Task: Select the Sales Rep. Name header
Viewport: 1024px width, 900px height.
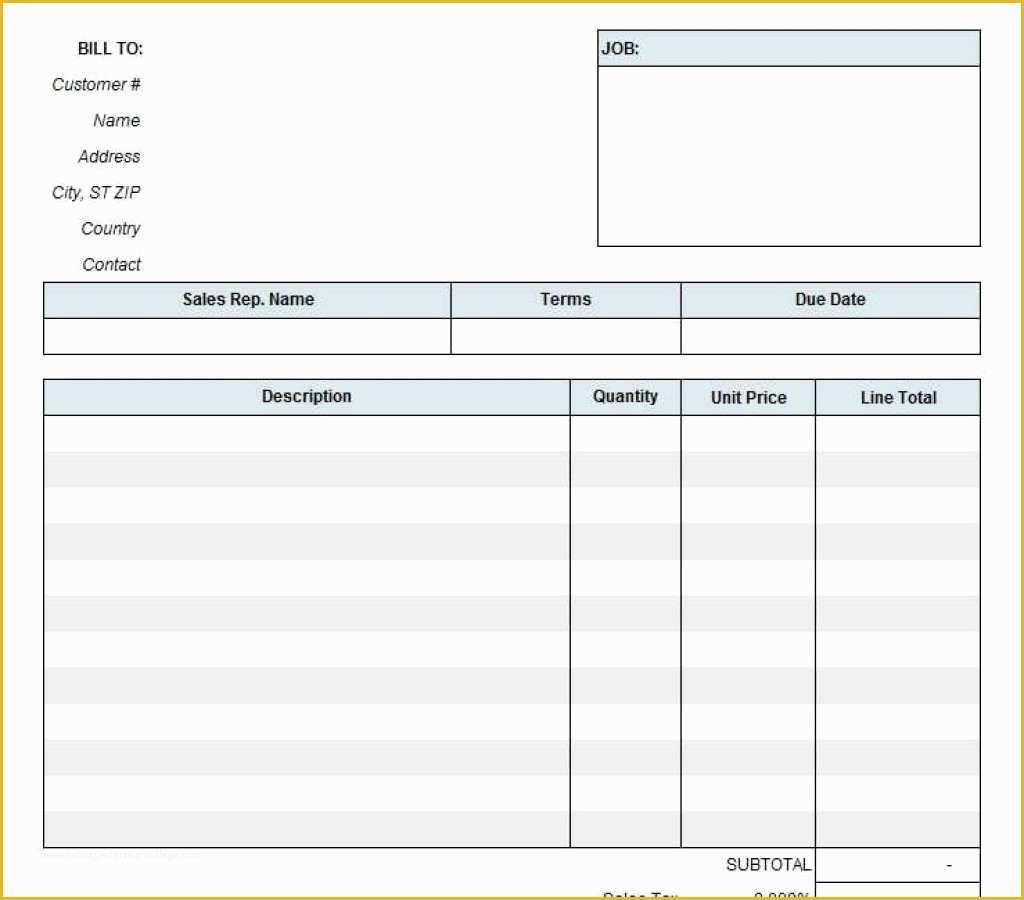Action: pos(248,300)
